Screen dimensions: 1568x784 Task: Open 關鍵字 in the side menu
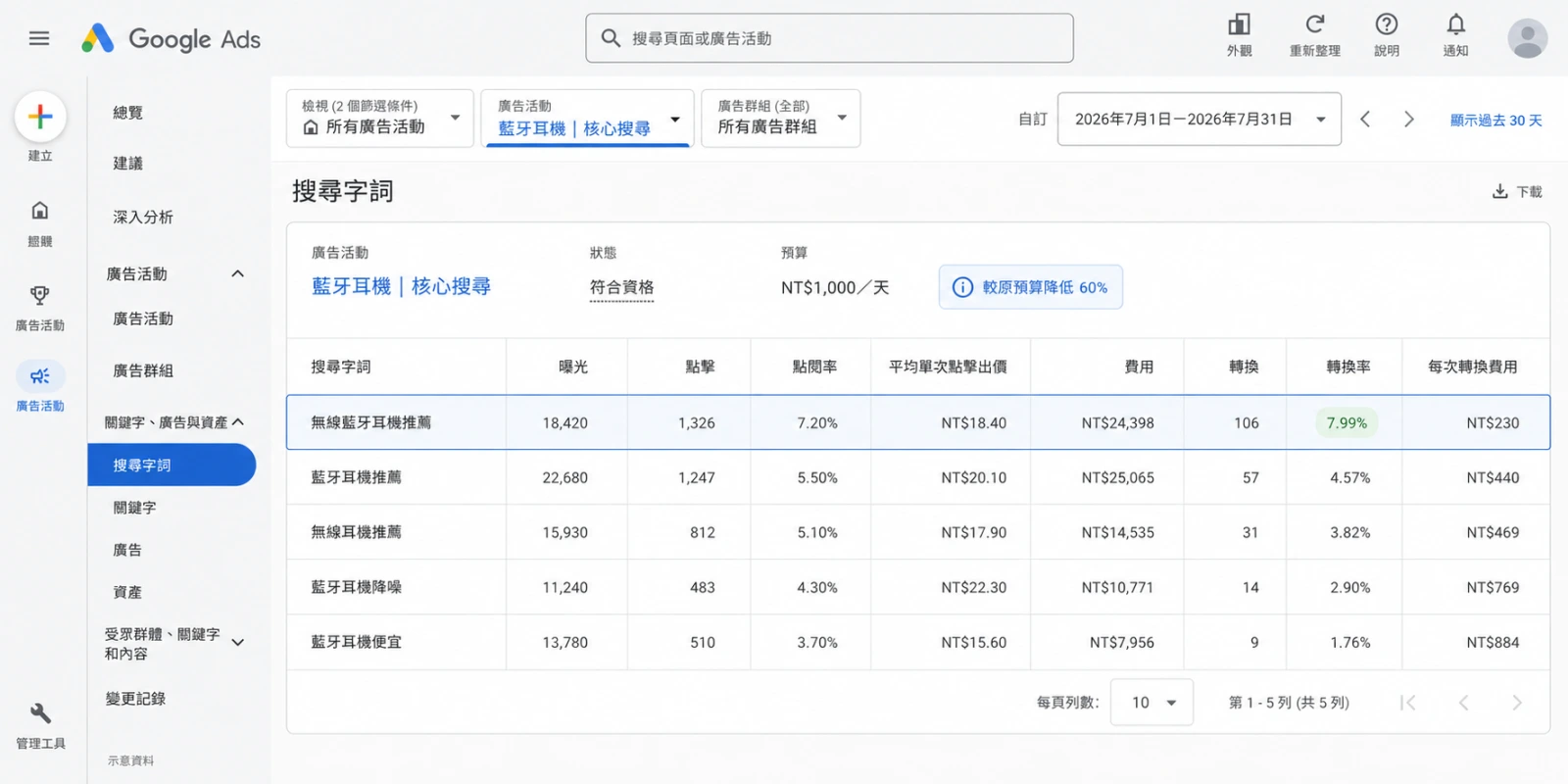point(134,508)
